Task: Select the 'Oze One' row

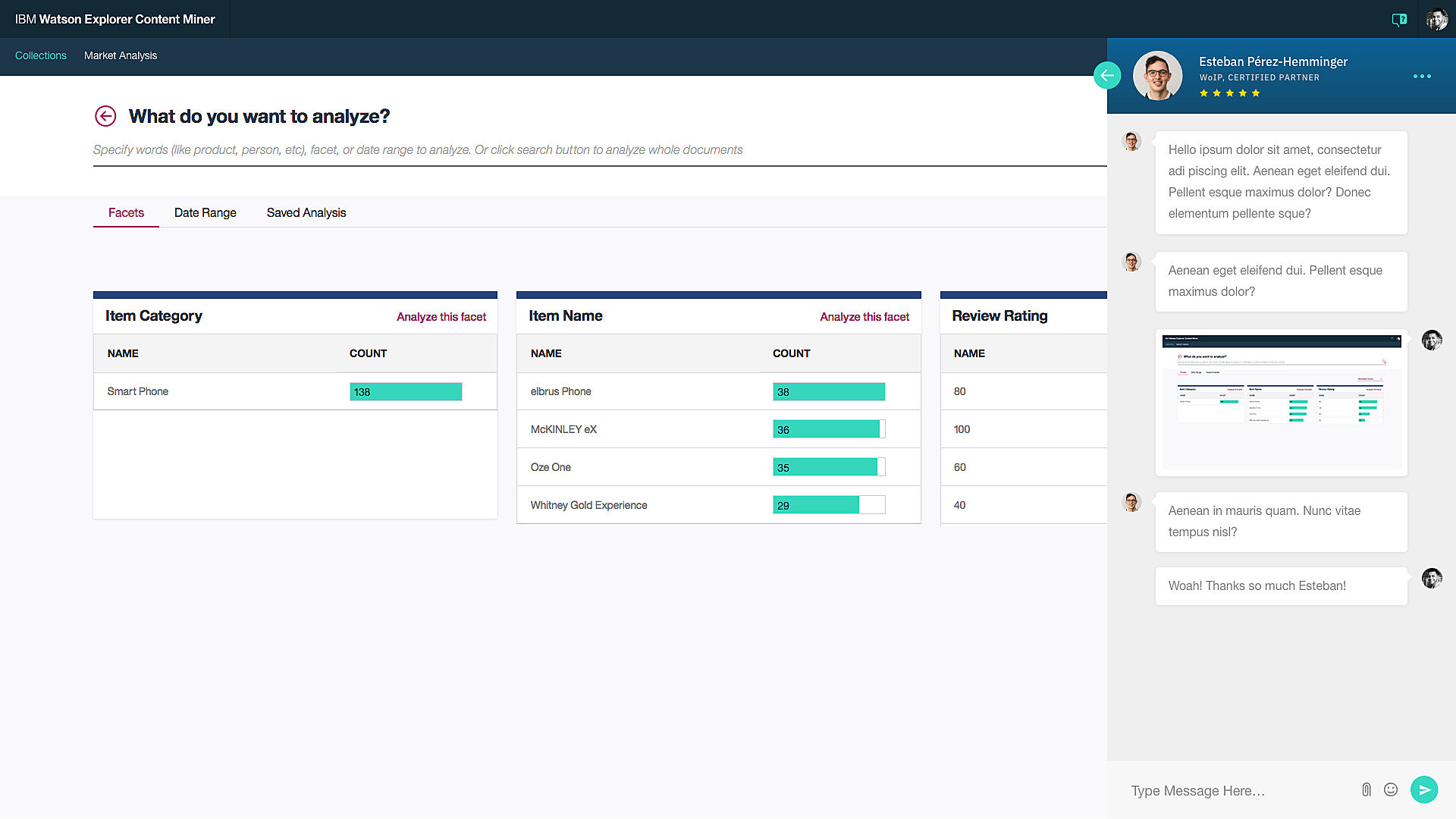Action: [718, 467]
